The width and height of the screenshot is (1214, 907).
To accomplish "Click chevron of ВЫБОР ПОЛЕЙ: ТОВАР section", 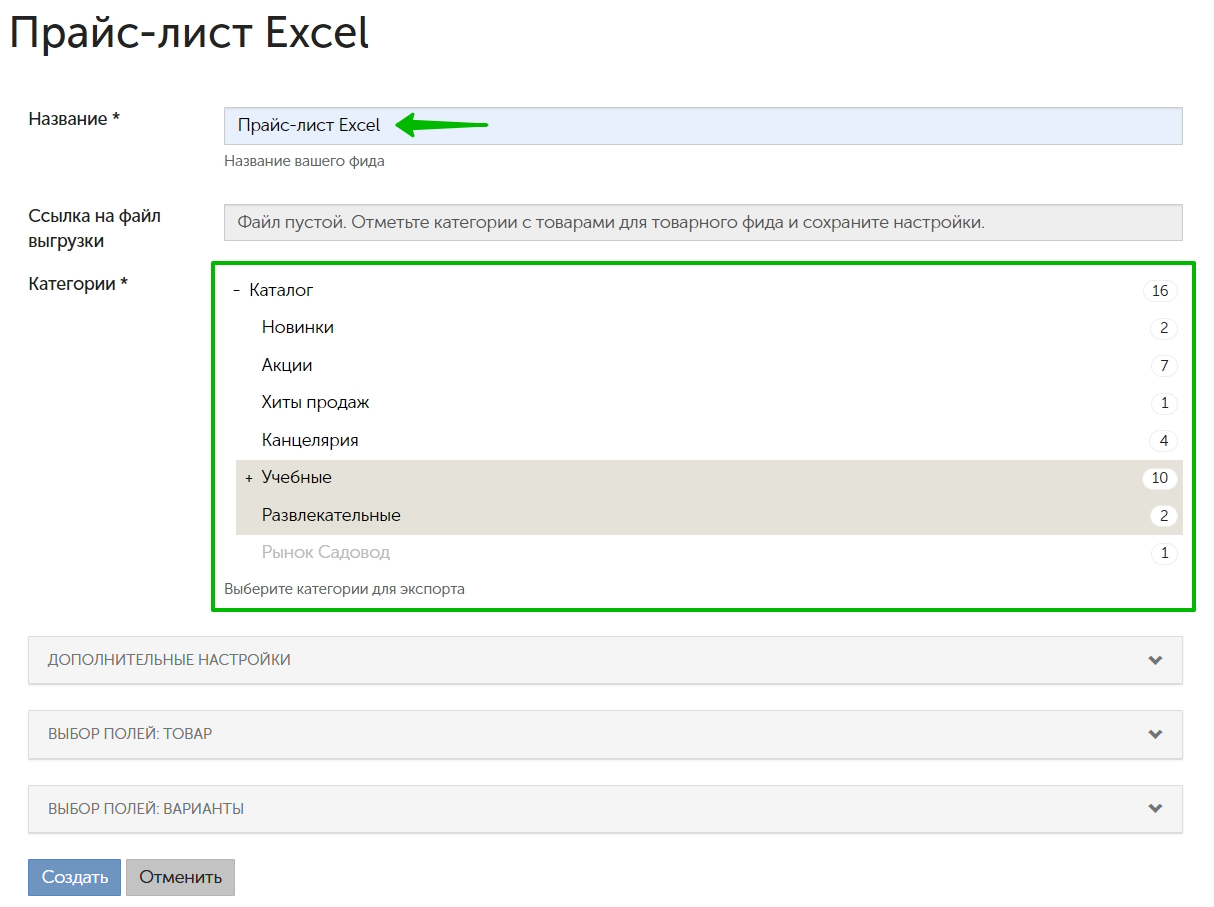I will [x=1156, y=735].
